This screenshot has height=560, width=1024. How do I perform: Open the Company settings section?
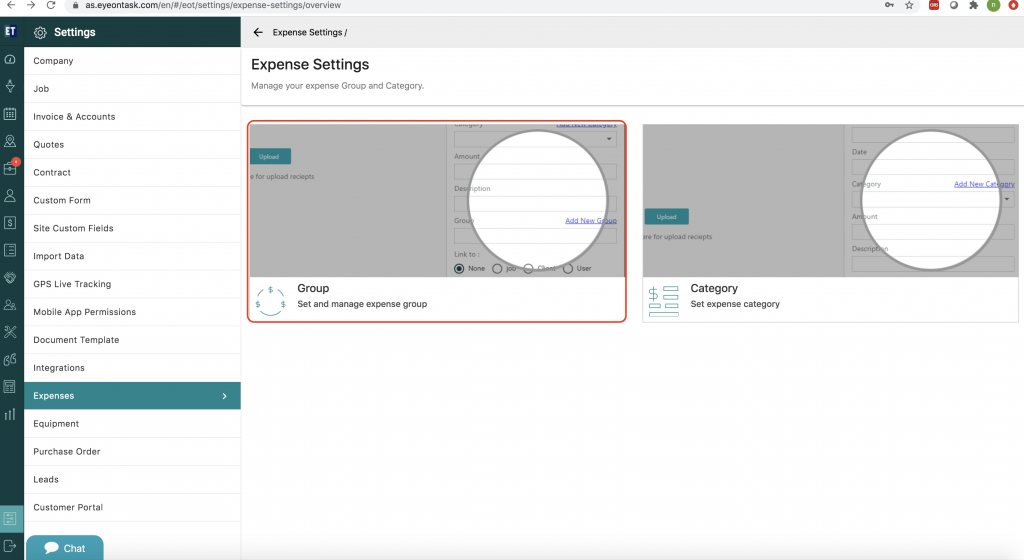(x=132, y=61)
